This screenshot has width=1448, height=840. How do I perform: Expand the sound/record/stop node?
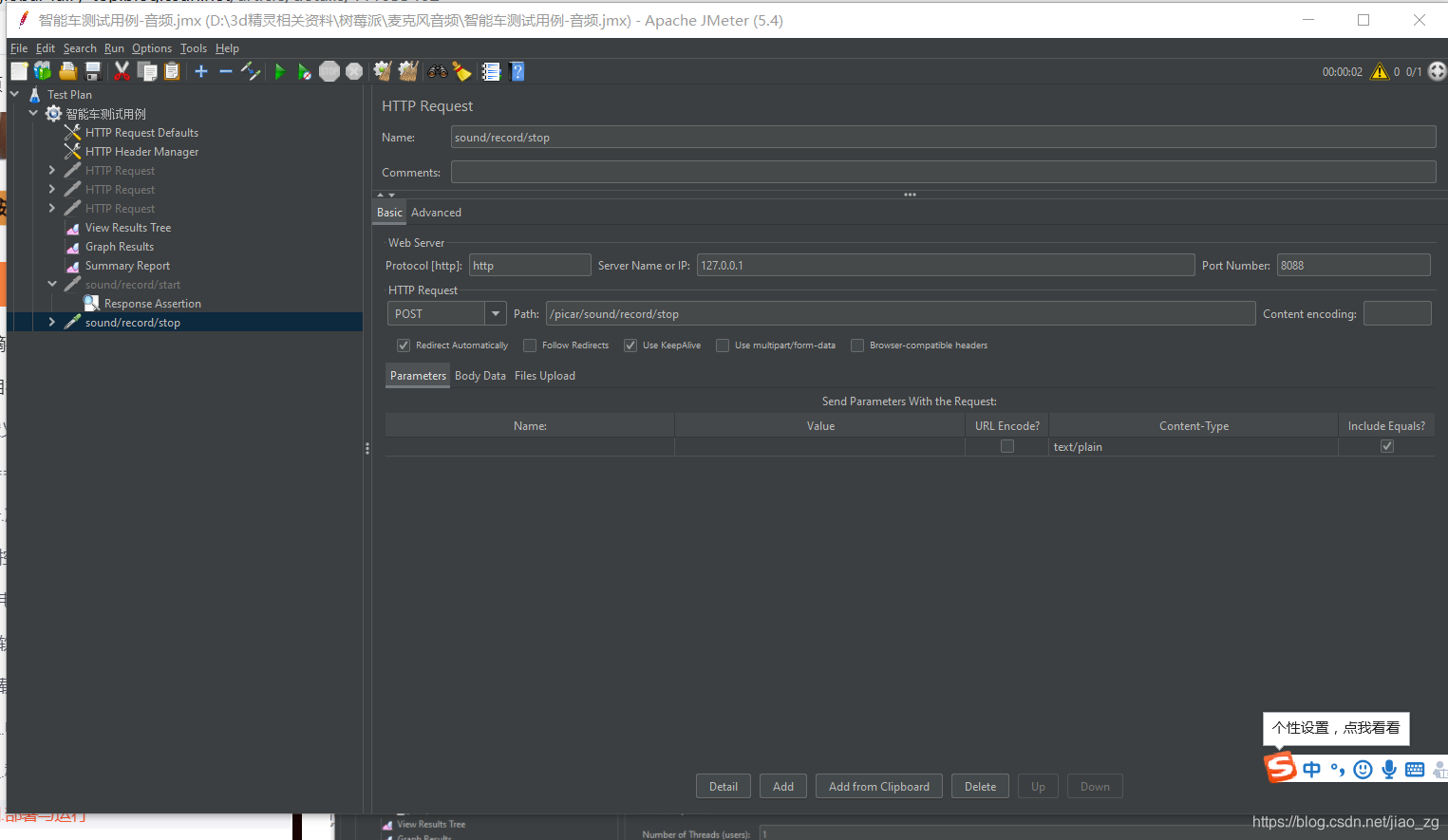click(52, 322)
